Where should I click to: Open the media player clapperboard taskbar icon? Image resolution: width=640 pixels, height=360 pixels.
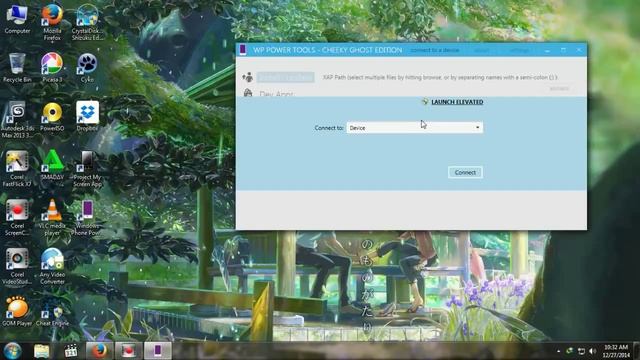click(x=71, y=351)
